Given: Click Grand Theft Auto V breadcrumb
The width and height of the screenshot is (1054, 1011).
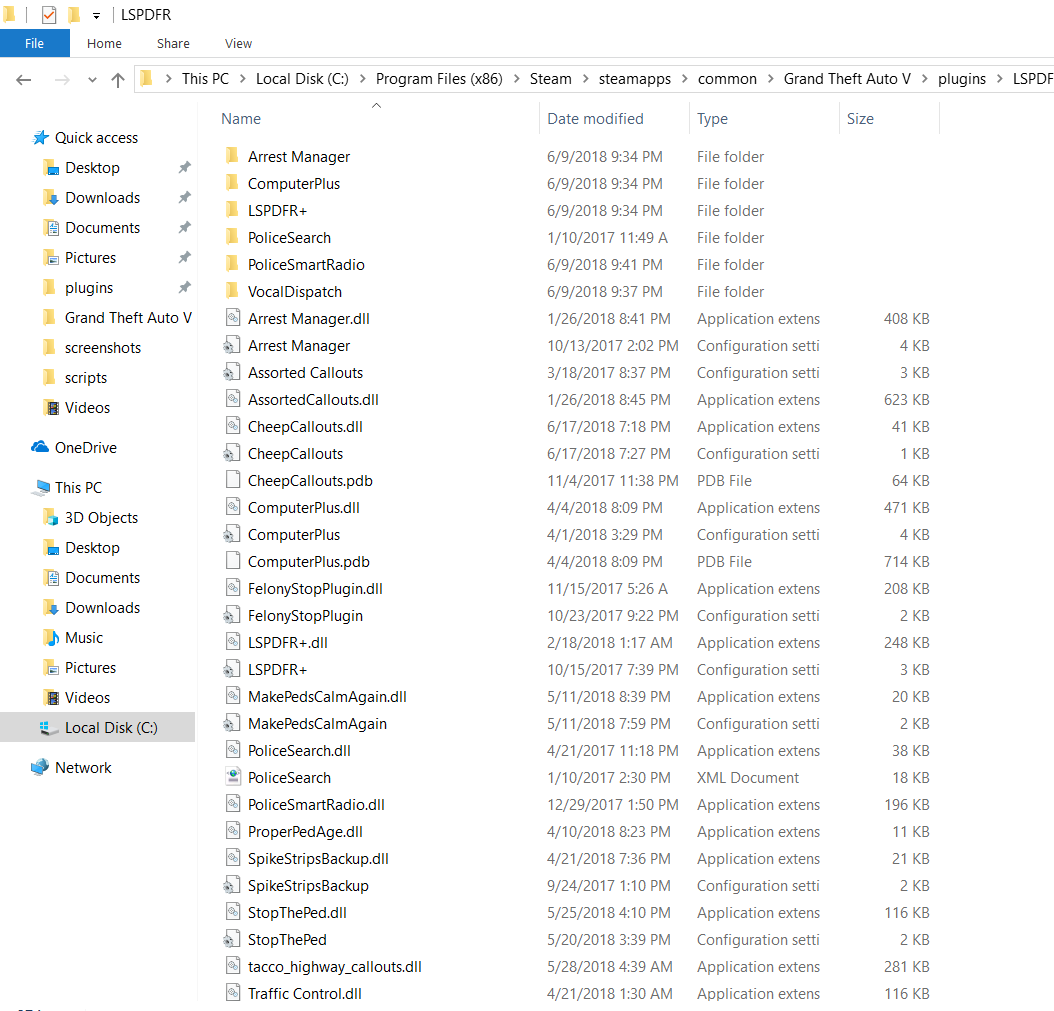Looking at the screenshot, I should (x=847, y=79).
